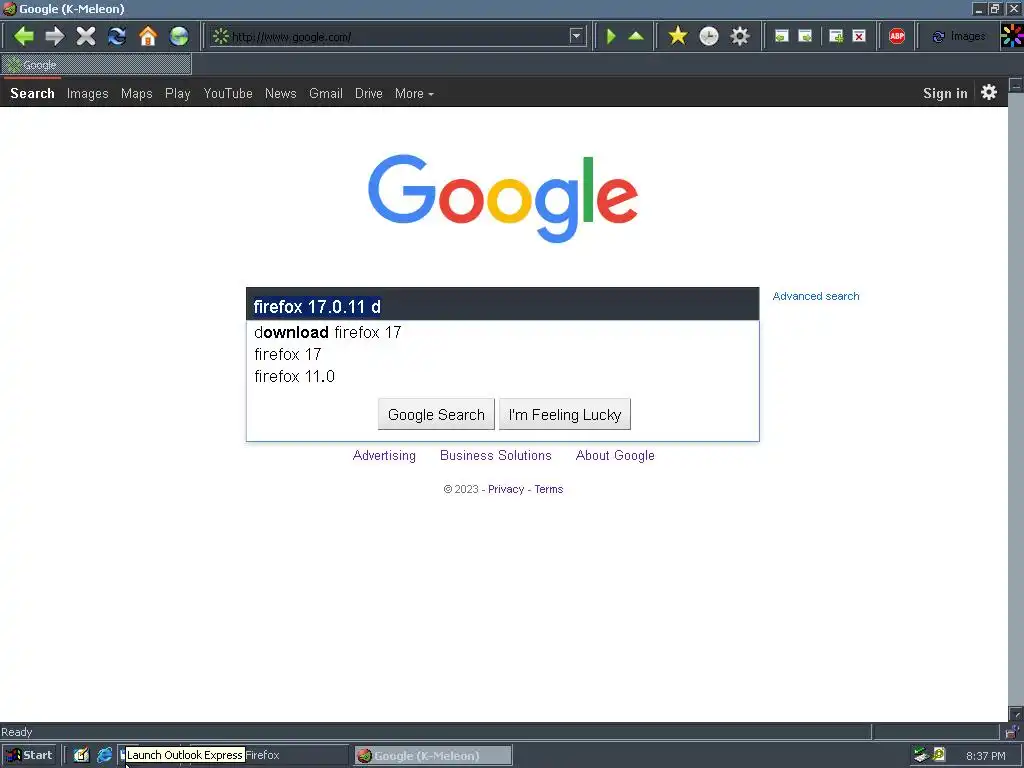
Task: Open Gmail in the Google top bar
Action: point(326,93)
